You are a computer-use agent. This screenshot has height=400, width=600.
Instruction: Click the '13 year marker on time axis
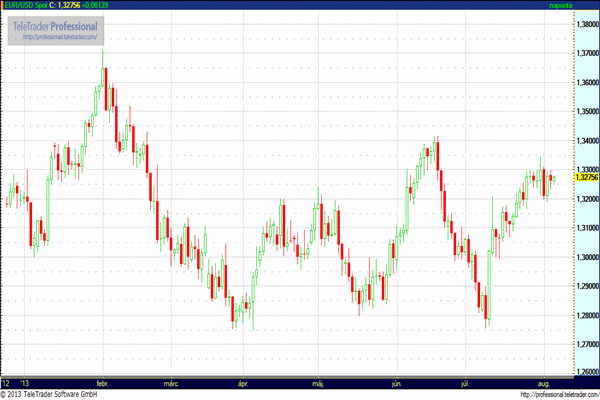25,384
